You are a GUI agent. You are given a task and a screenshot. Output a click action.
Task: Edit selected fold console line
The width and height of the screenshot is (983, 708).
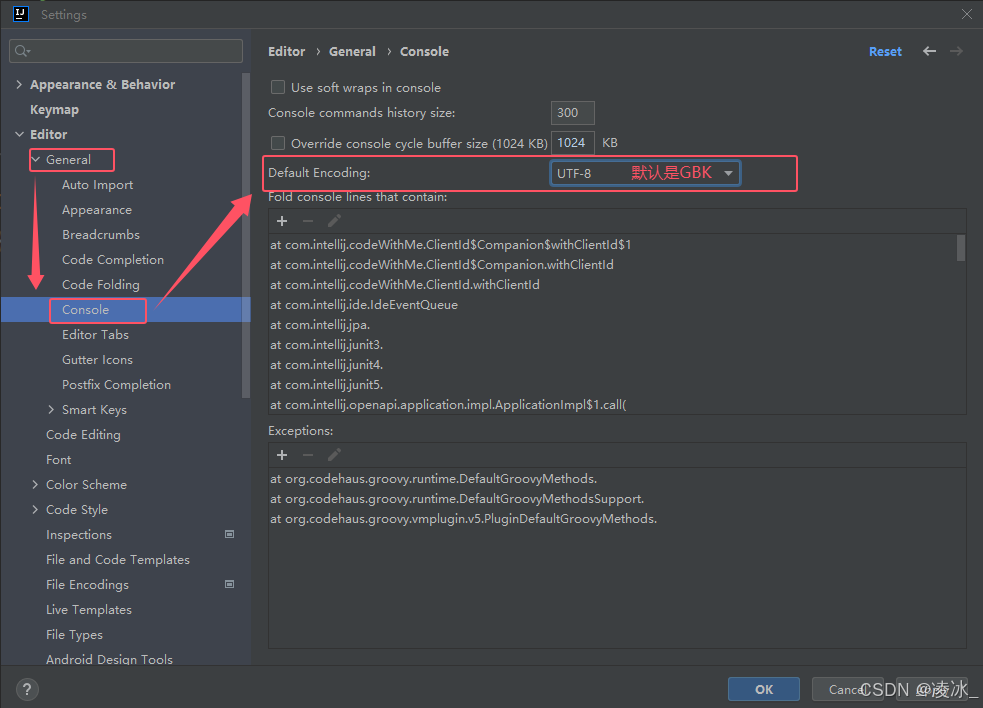(x=334, y=221)
